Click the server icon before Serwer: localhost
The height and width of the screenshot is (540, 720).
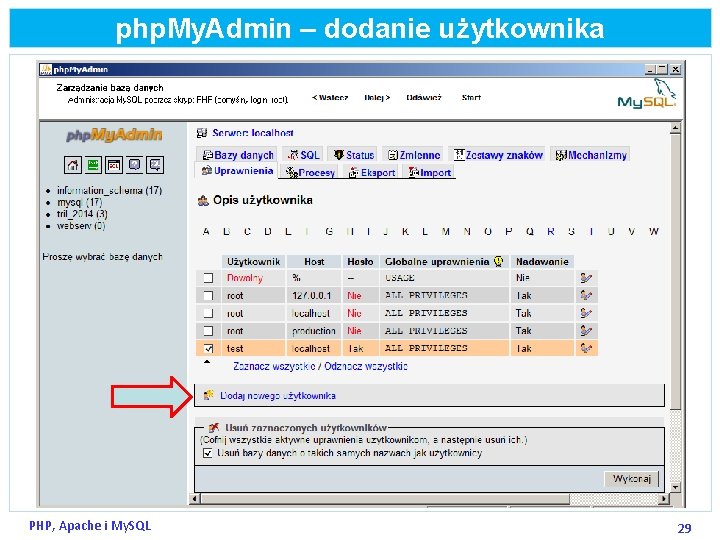(202, 133)
